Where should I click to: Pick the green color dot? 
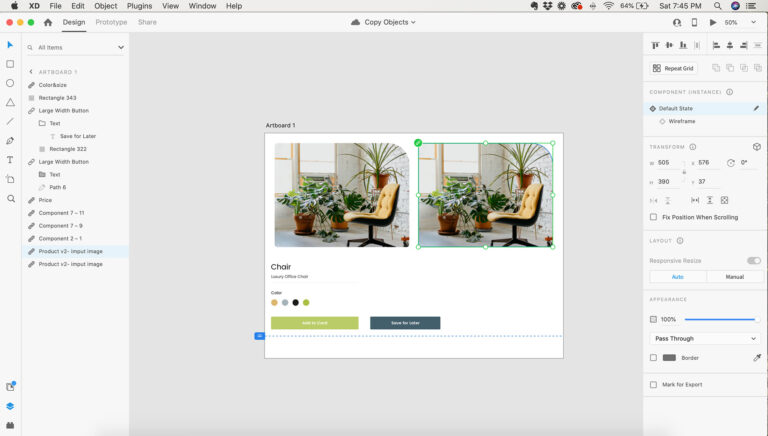pyautogui.click(x=306, y=302)
